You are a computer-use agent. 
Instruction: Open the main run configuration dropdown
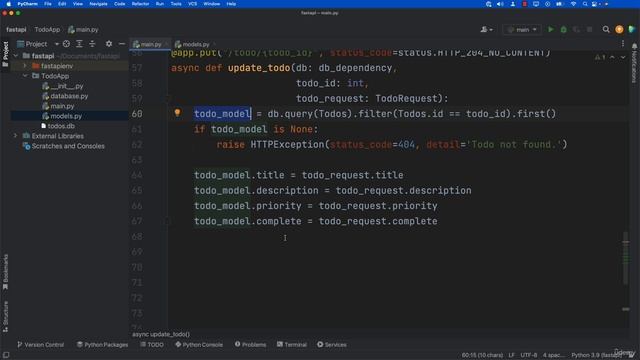pyautogui.click(x=522, y=29)
